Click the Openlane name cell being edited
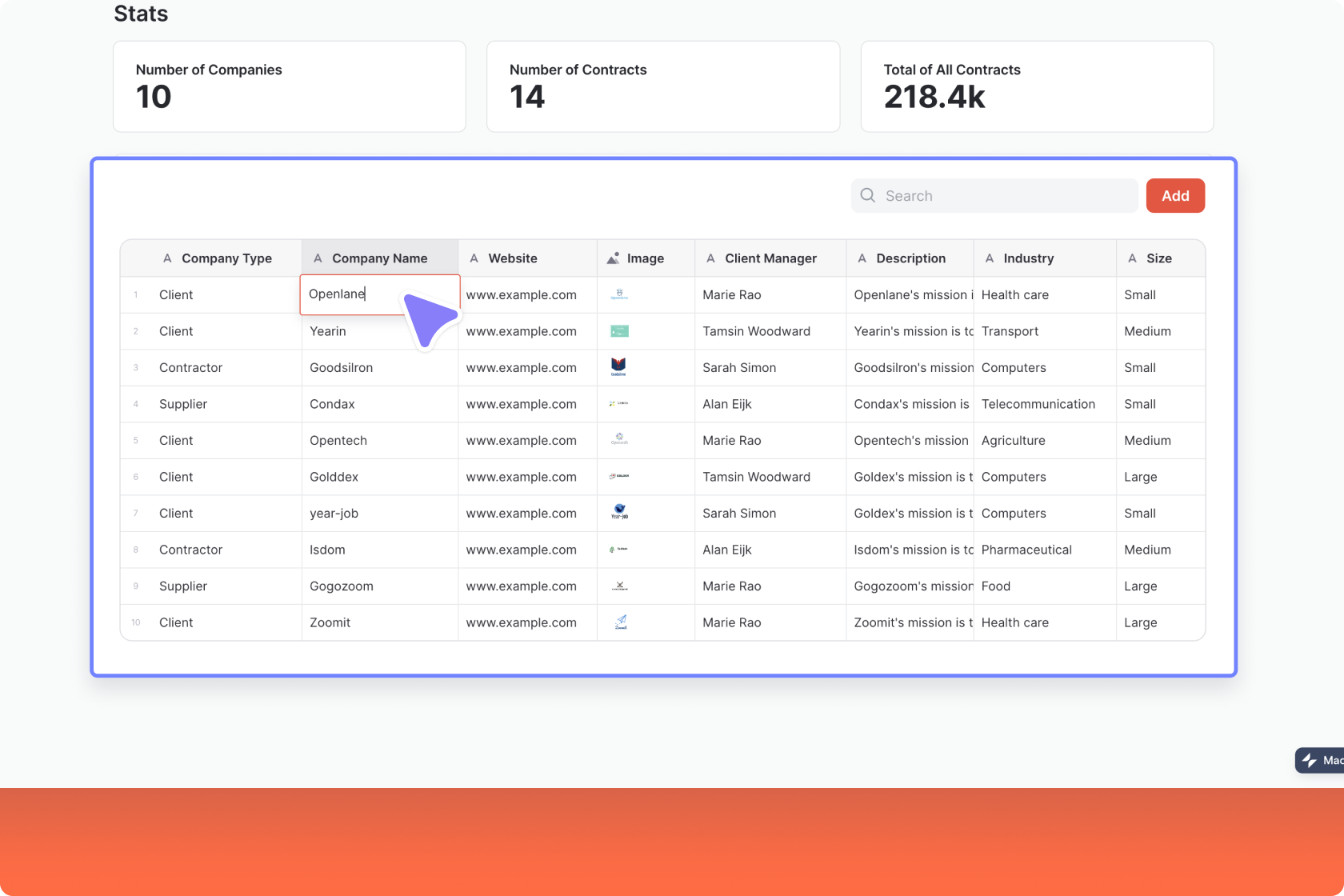This screenshot has width=1344, height=896. [352, 294]
